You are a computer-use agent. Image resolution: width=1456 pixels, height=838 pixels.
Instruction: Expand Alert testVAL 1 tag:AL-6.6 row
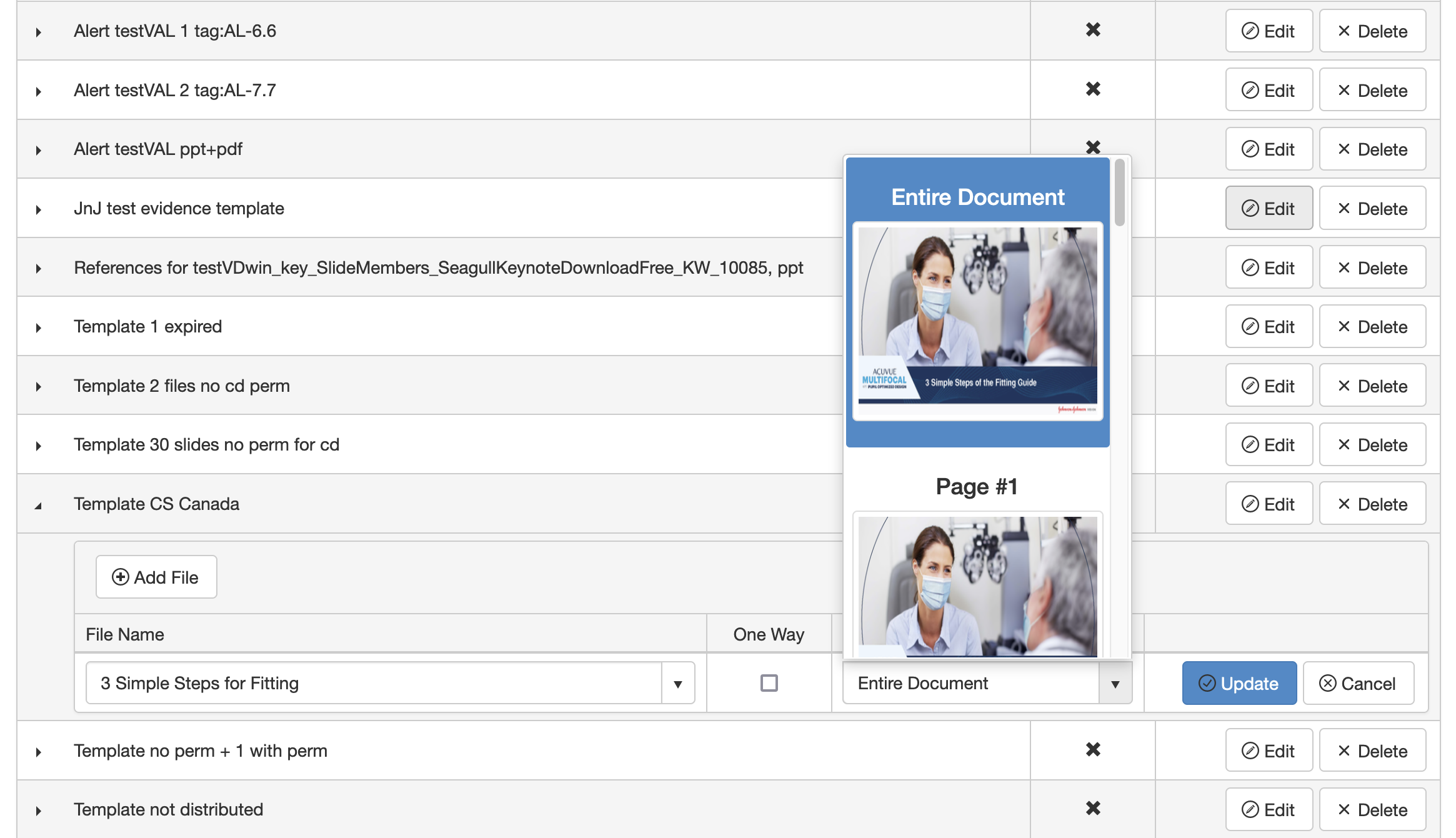click(38, 32)
